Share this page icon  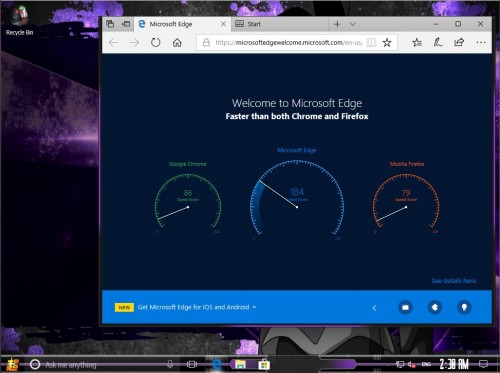(459, 43)
